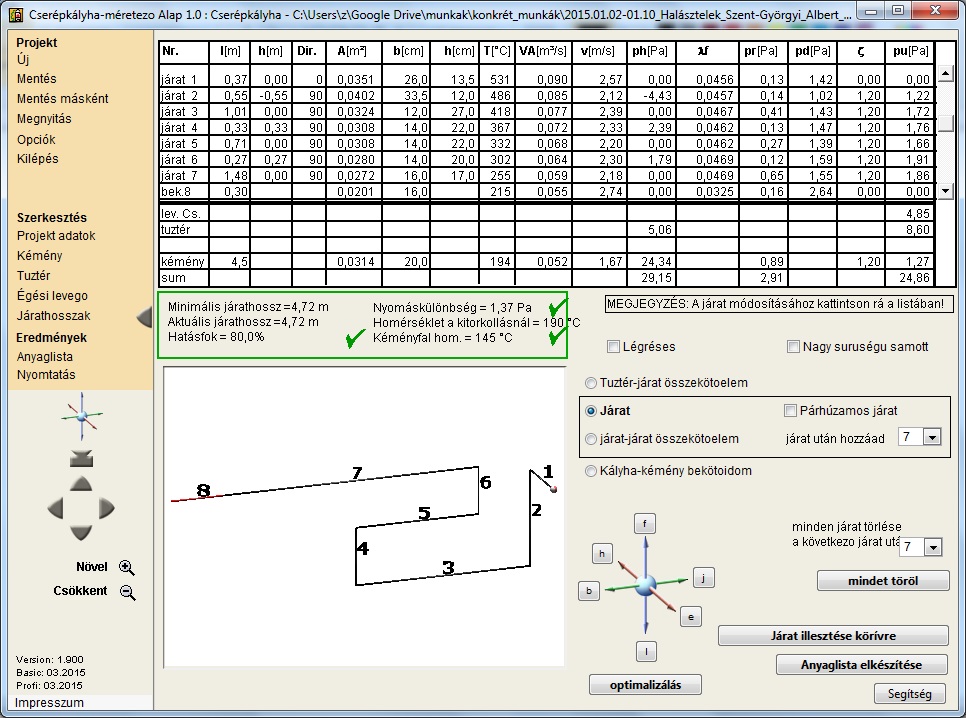This screenshot has height=718, width=966.
Task: Open the 'járat után hozzáad' dropdown
Action: click(x=933, y=438)
